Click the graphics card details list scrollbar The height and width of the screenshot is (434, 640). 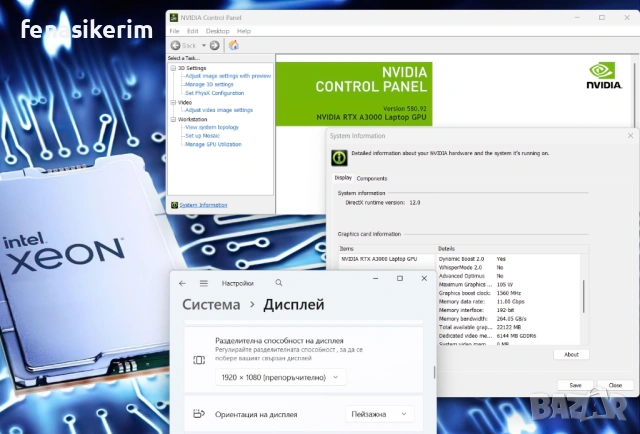pos(583,300)
